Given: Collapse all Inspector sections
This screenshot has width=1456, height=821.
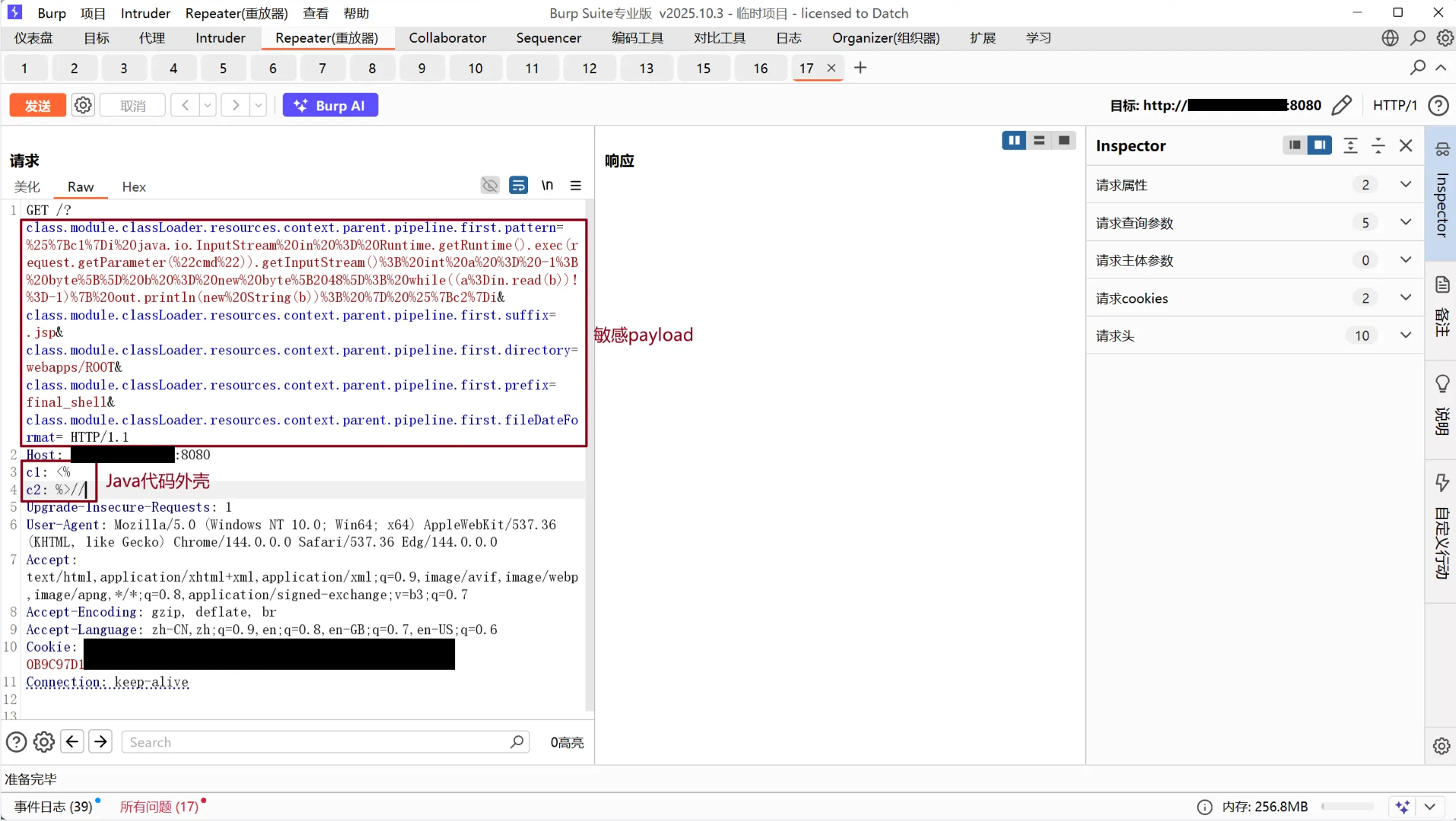Looking at the screenshot, I should [1378, 145].
